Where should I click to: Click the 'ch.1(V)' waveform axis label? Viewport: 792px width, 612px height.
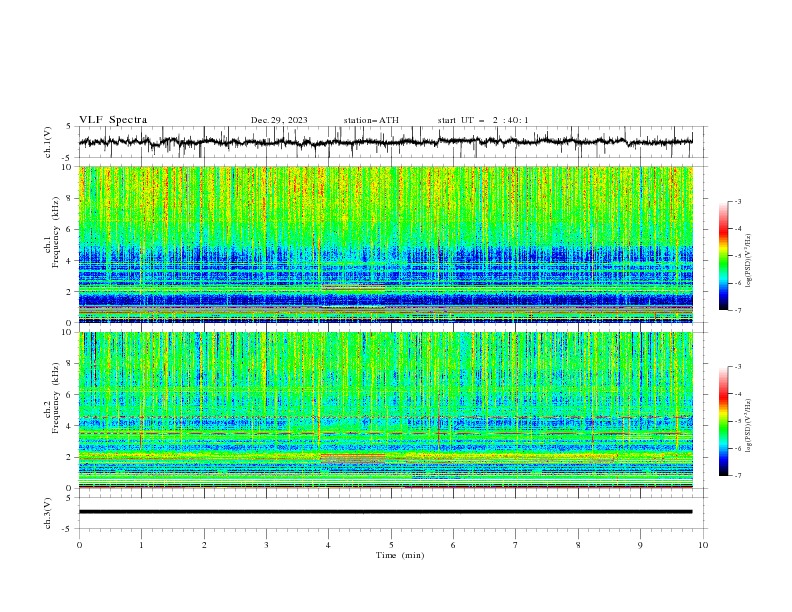pyautogui.click(x=48, y=142)
